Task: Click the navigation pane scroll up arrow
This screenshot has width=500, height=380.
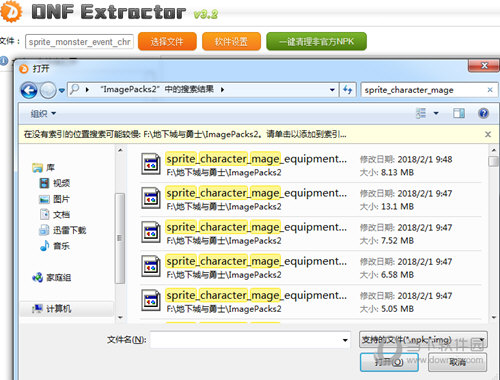Action: (120, 151)
